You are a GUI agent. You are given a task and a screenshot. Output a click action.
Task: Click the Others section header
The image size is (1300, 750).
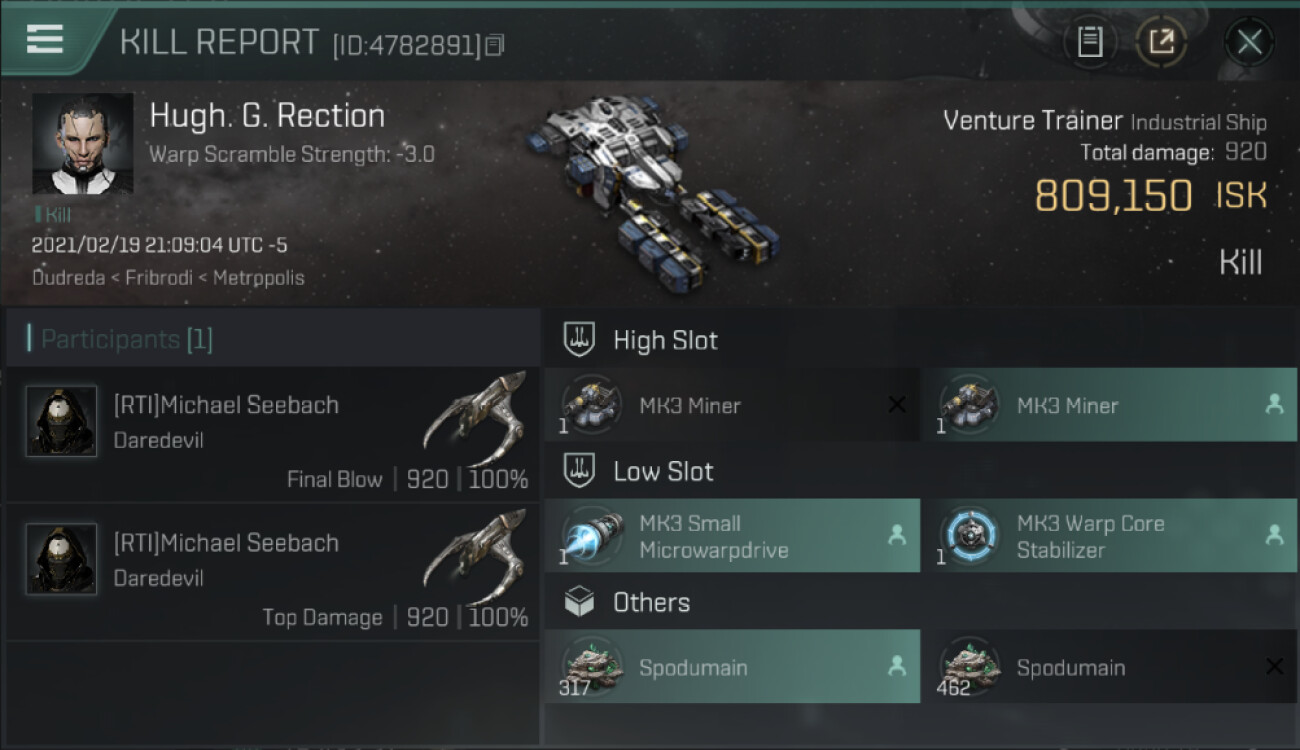pos(651,603)
